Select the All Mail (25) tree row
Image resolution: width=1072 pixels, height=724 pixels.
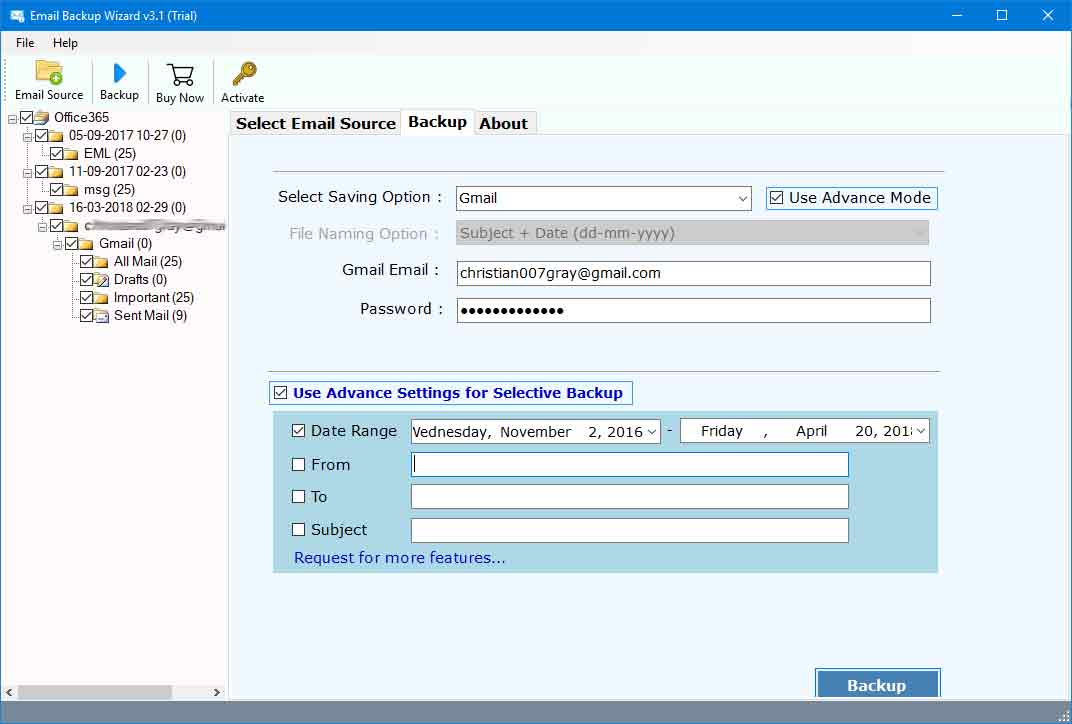tap(148, 261)
